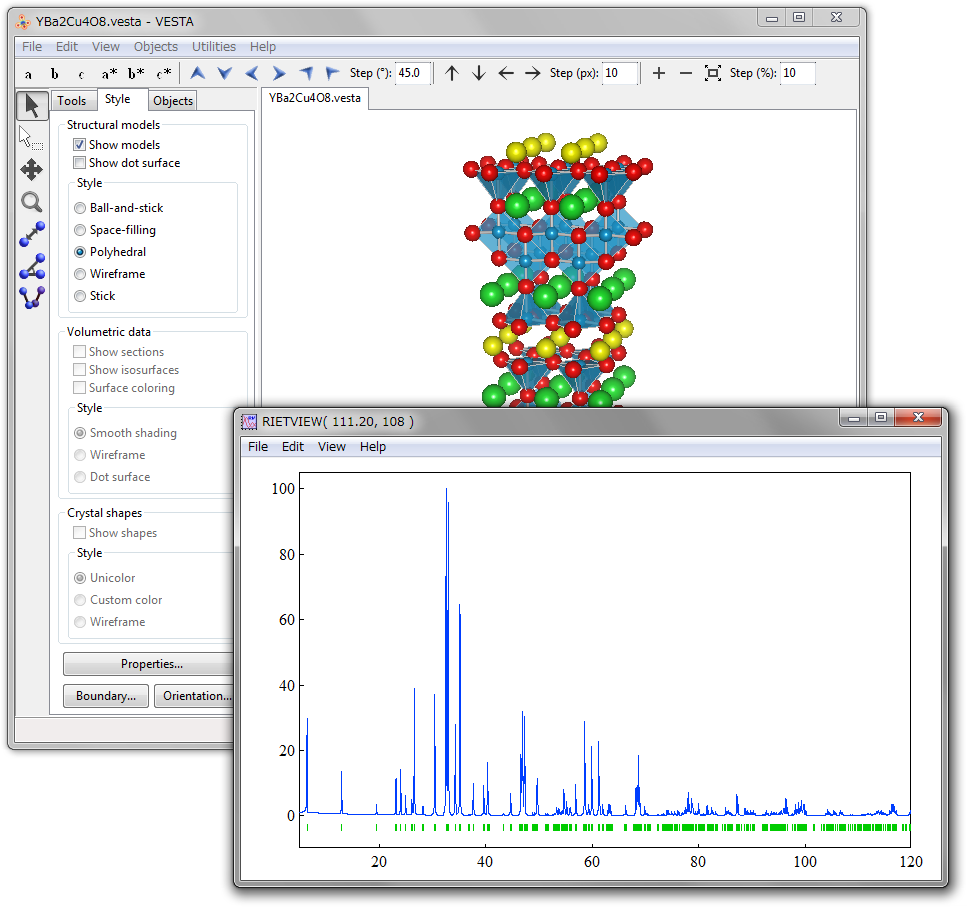Select the Ball-and-stick style
This screenshot has width=967, height=907.
click(x=80, y=208)
